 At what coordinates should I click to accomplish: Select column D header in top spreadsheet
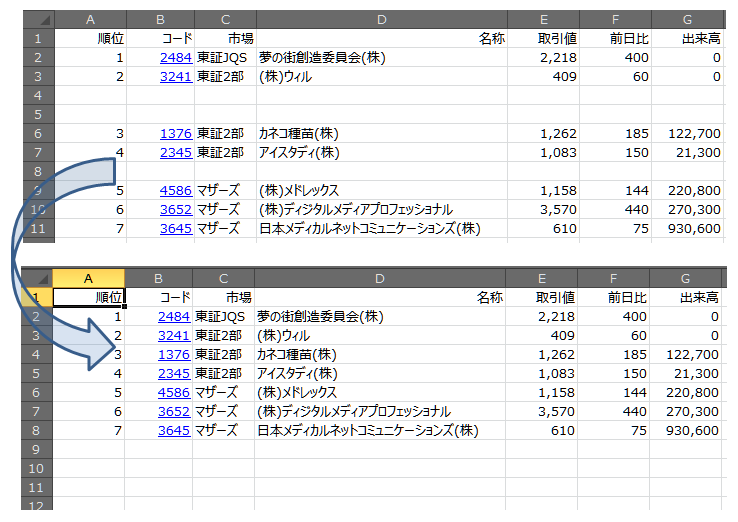[382, 20]
